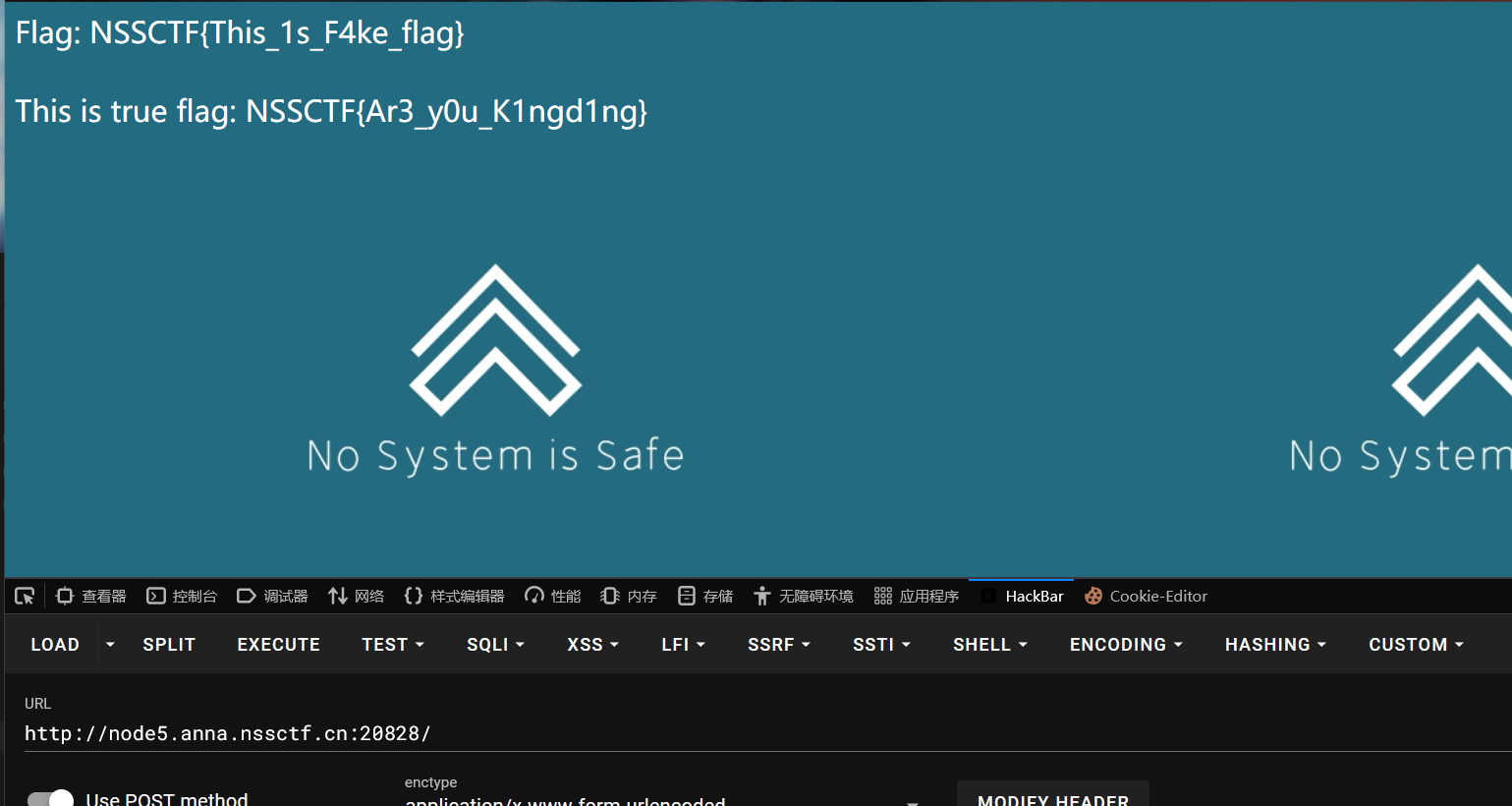Expand the arrow next to LOAD
Viewport: 1512px width, 806px height.
point(110,645)
